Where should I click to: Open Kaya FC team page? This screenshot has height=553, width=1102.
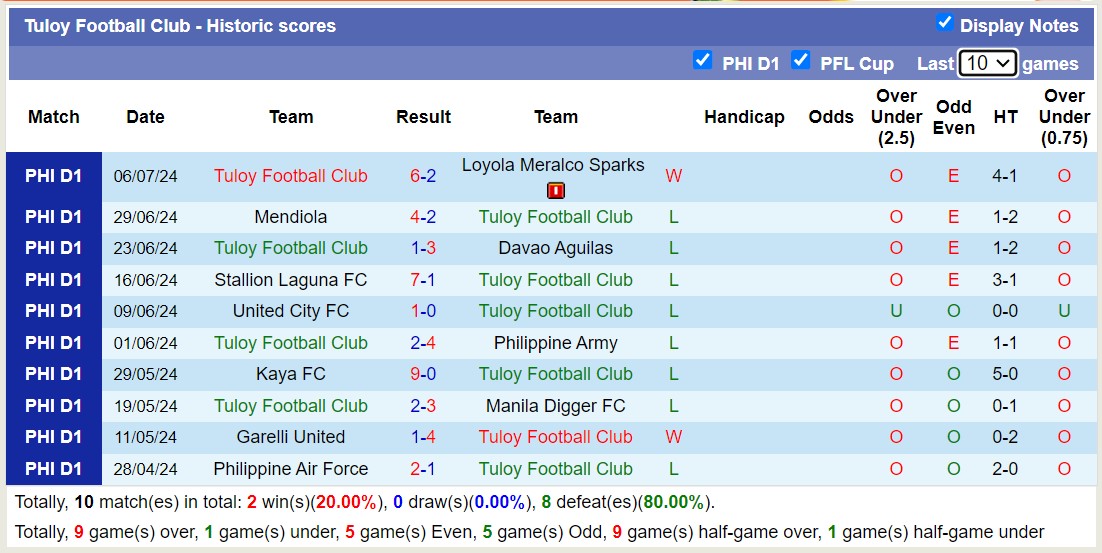click(291, 374)
